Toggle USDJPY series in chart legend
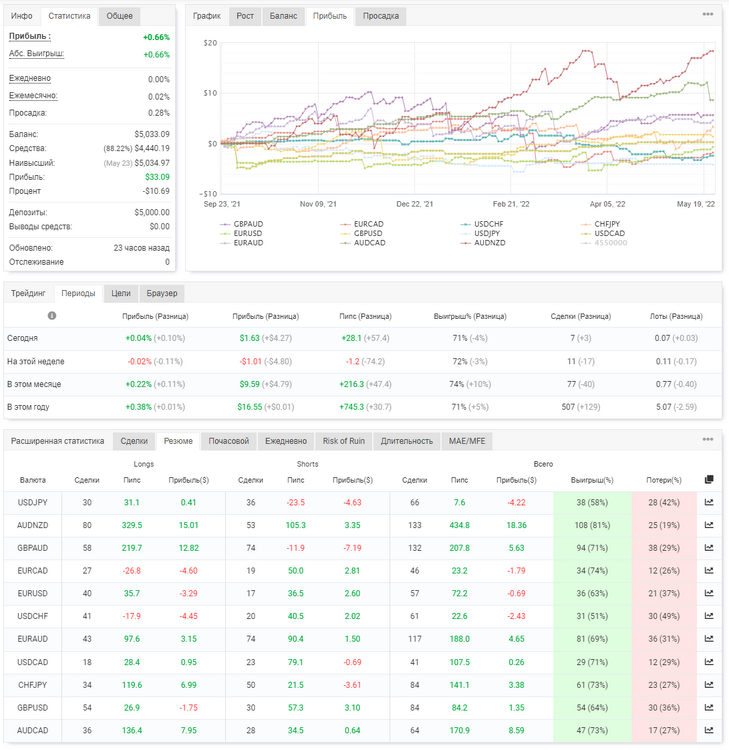This screenshot has width=729, height=750. (x=480, y=233)
